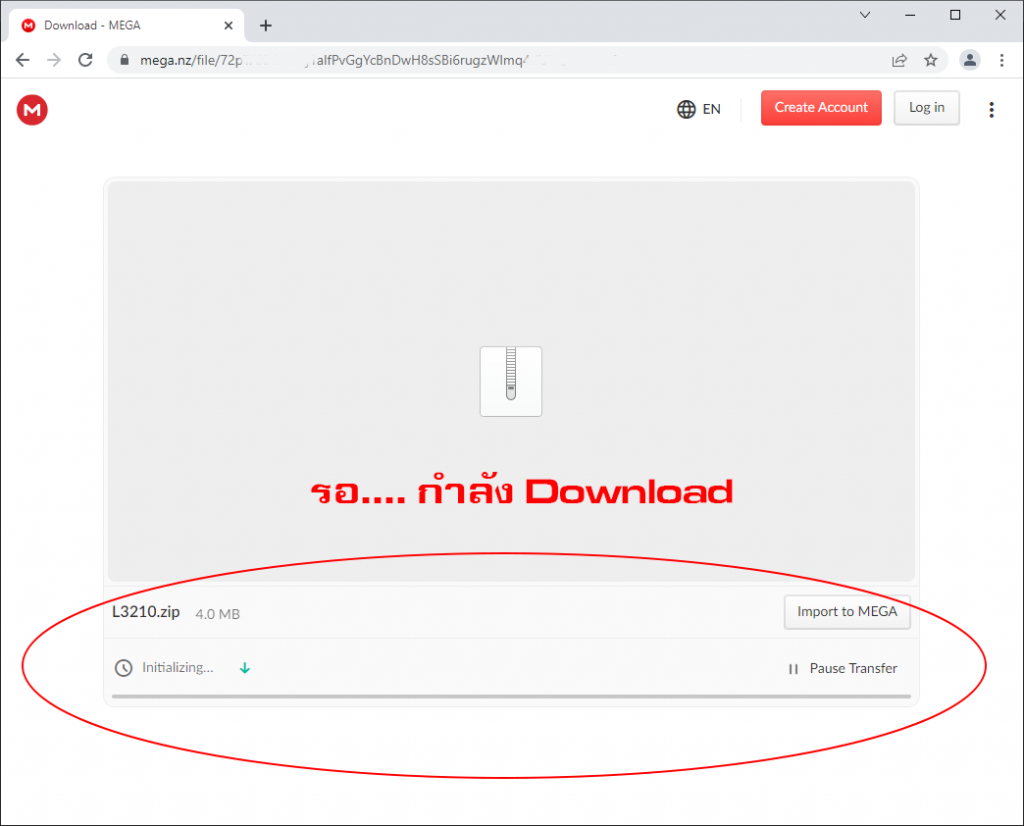
Task: Open the three-dot page menu
Action: click(991, 109)
